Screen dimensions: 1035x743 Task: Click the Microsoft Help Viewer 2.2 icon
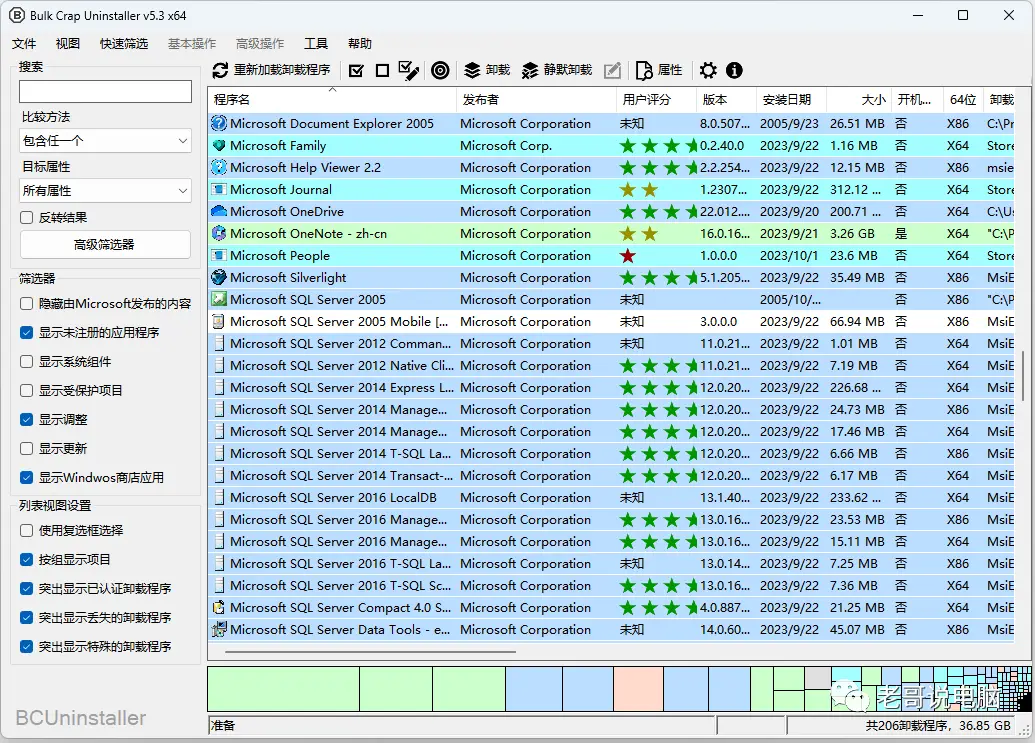218,168
